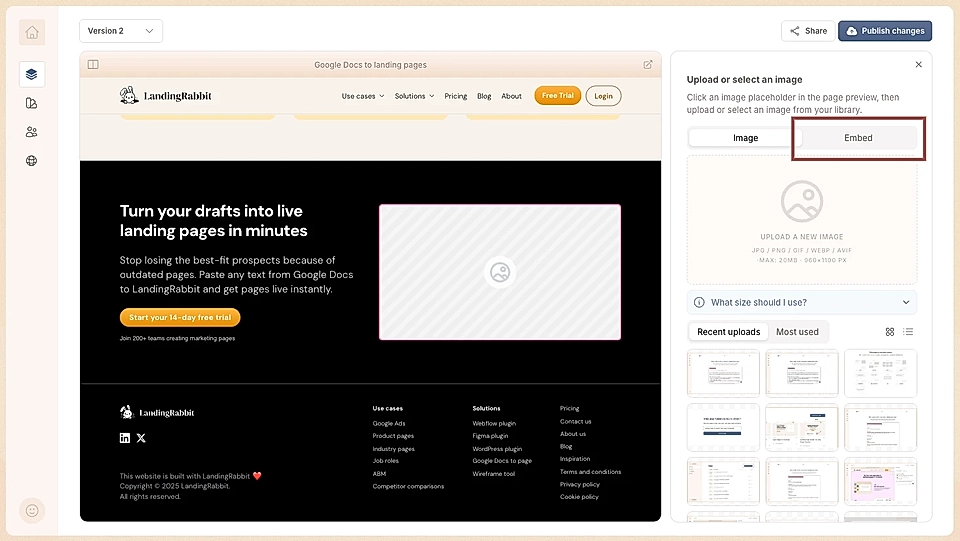Click the smiley feedback icon

coord(32,510)
